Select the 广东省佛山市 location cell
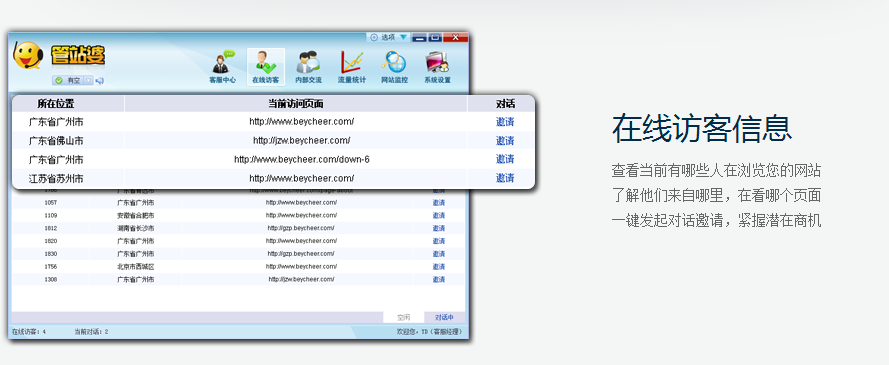This screenshot has width=889, height=365. click(56, 141)
